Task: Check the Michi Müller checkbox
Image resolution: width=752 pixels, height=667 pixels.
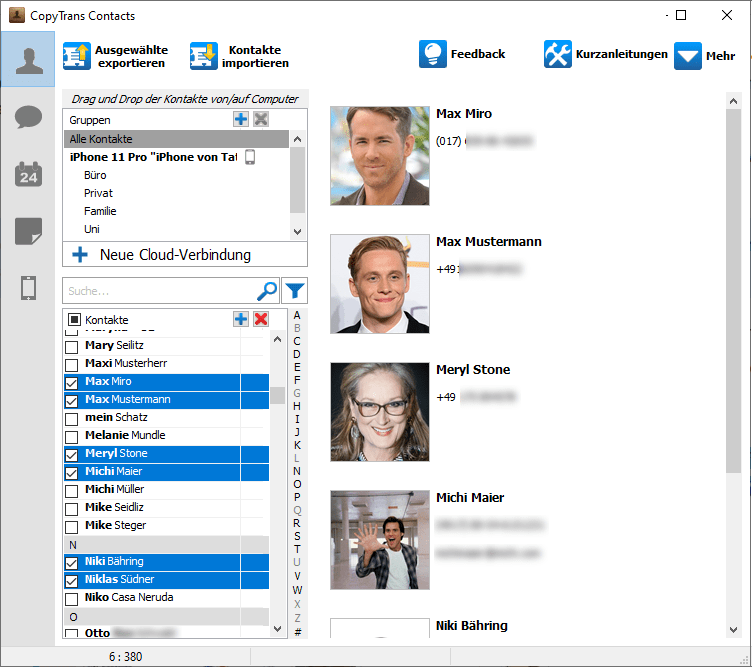Action: [71, 491]
